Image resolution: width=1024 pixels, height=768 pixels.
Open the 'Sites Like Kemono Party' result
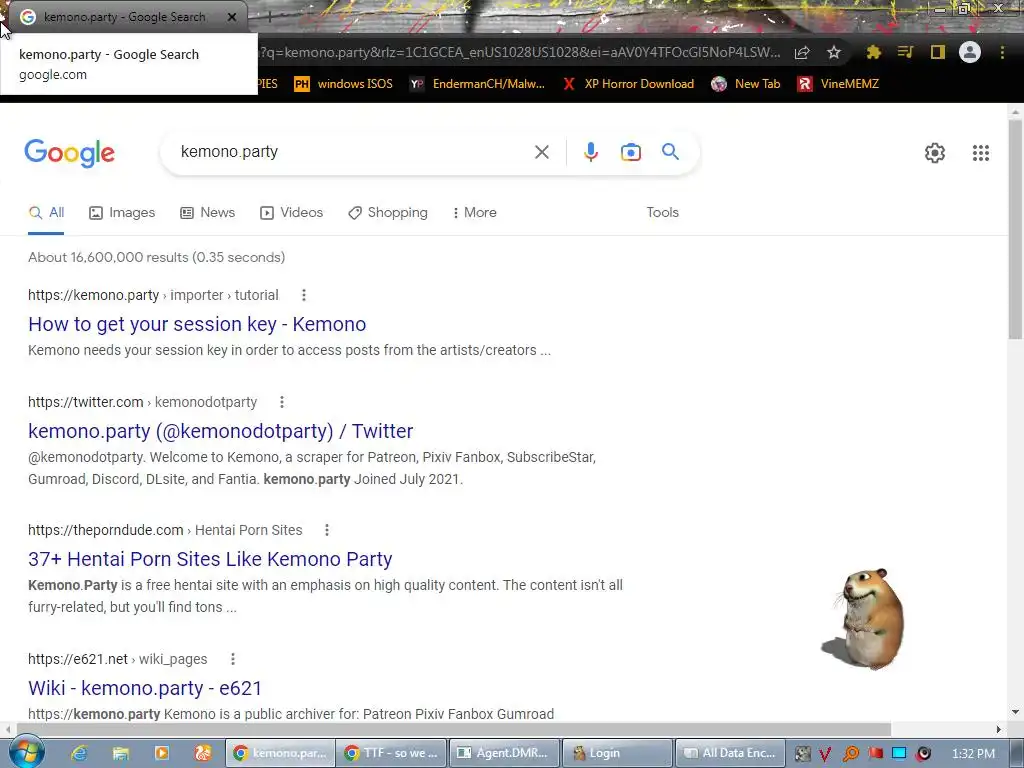(x=210, y=559)
